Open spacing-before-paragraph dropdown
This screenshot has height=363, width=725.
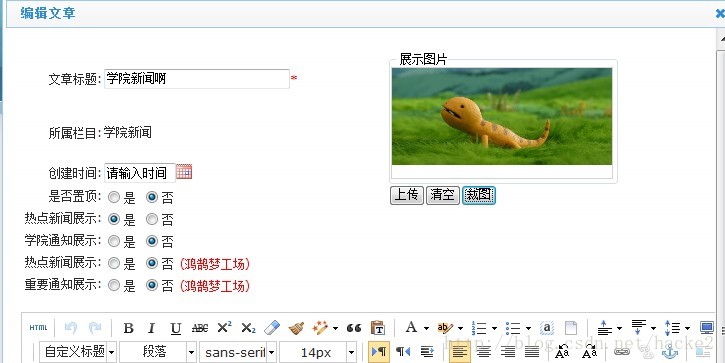point(619,328)
